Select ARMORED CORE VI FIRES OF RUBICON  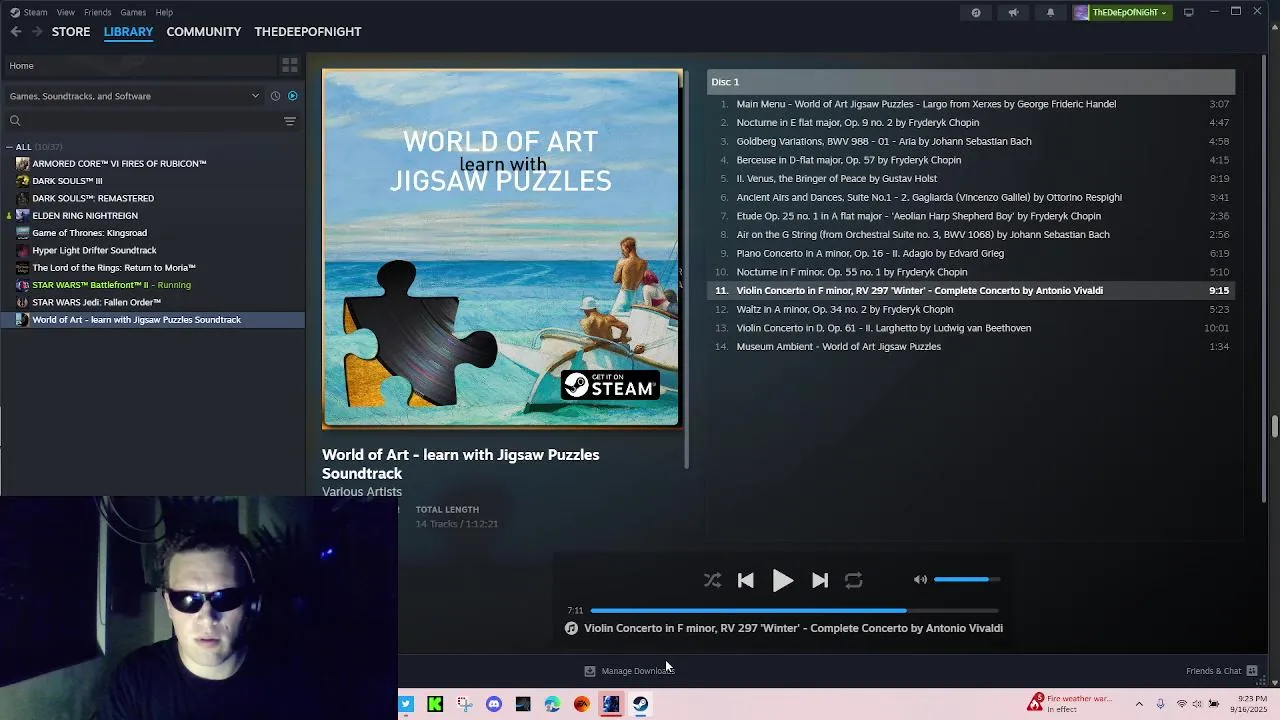tap(119, 163)
